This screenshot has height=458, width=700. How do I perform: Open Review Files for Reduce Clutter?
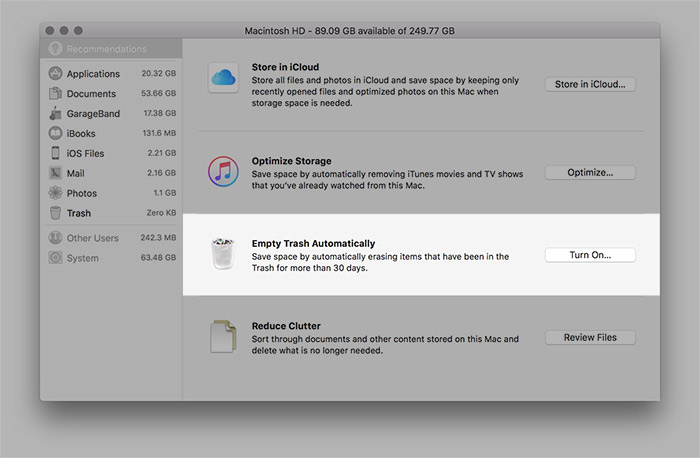pyautogui.click(x=590, y=338)
